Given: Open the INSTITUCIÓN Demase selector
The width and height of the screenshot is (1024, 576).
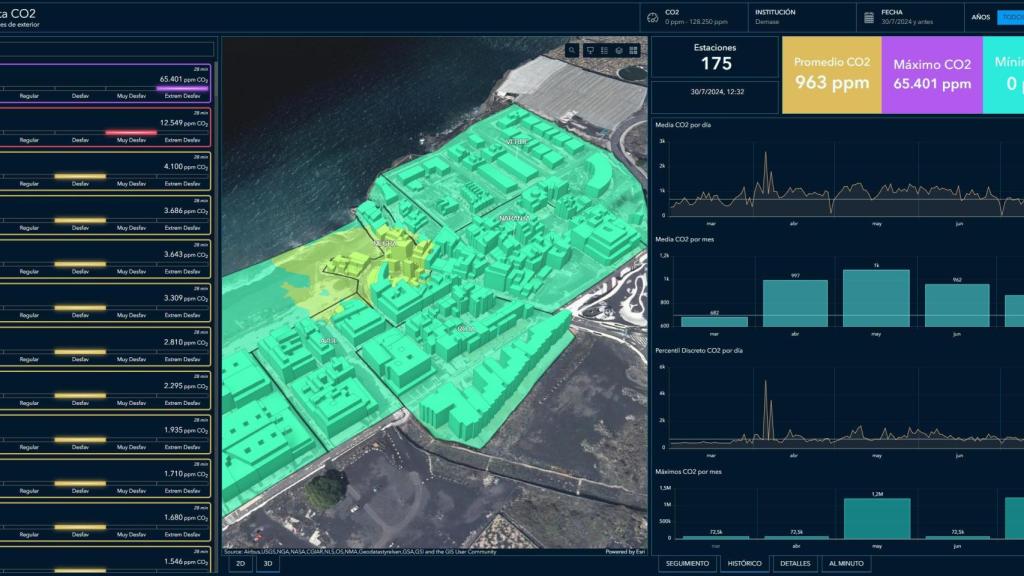Looking at the screenshot, I should pyautogui.click(x=790, y=15).
